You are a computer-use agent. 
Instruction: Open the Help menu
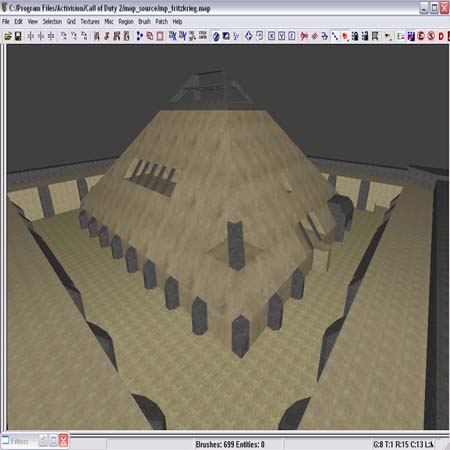click(x=177, y=22)
